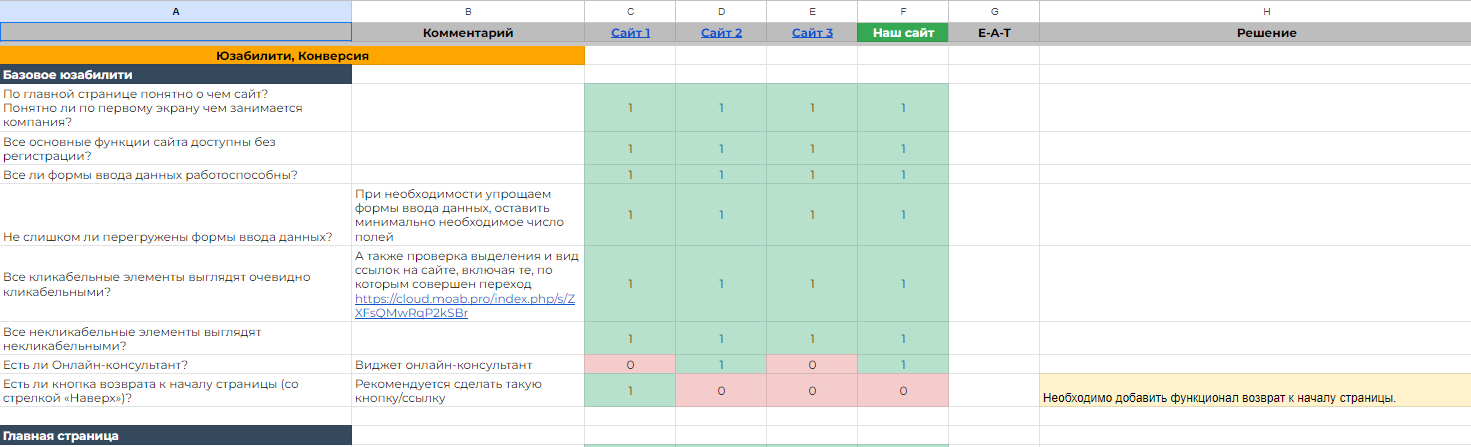The height and width of the screenshot is (447, 1471).
Task: Select 'Все кликабельные элементы выглядят очевидно' cell
Action: [x=176, y=284]
